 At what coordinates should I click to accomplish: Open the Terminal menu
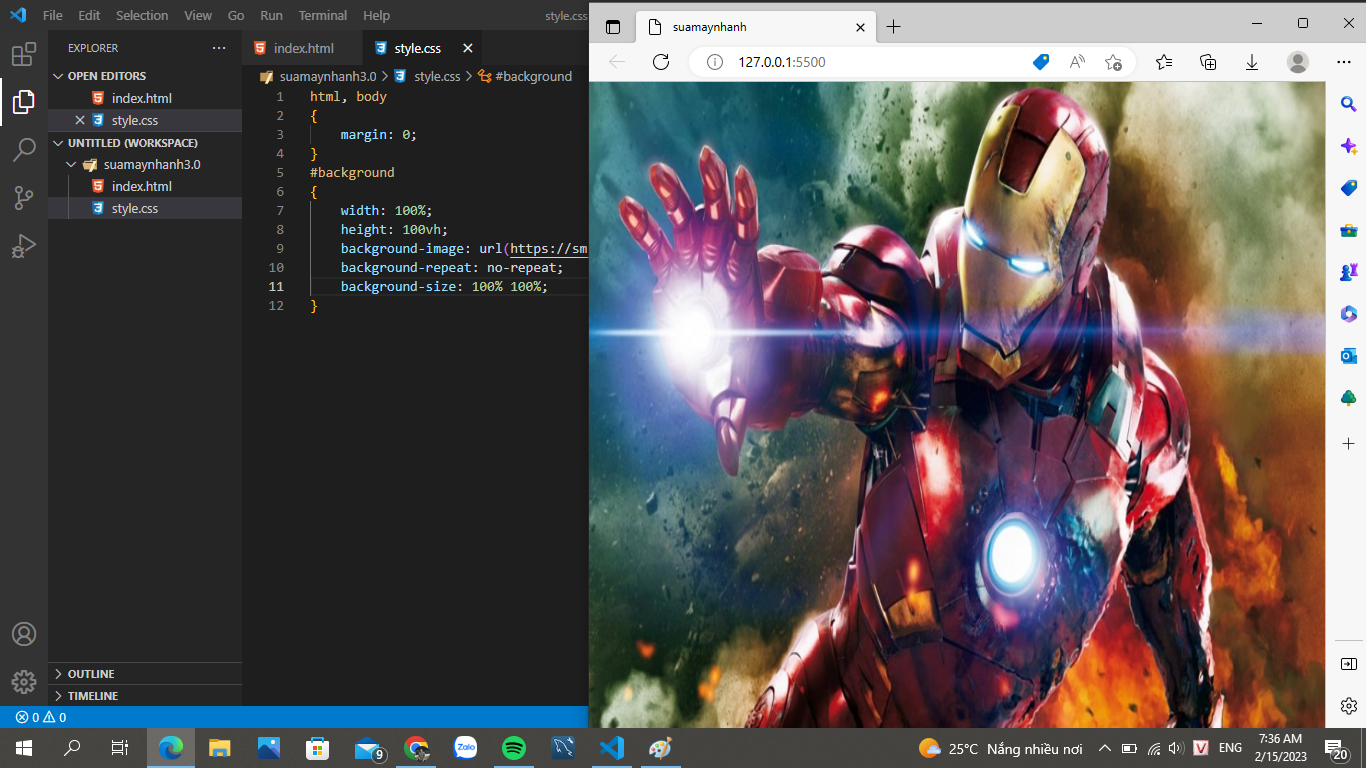pos(323,16)
